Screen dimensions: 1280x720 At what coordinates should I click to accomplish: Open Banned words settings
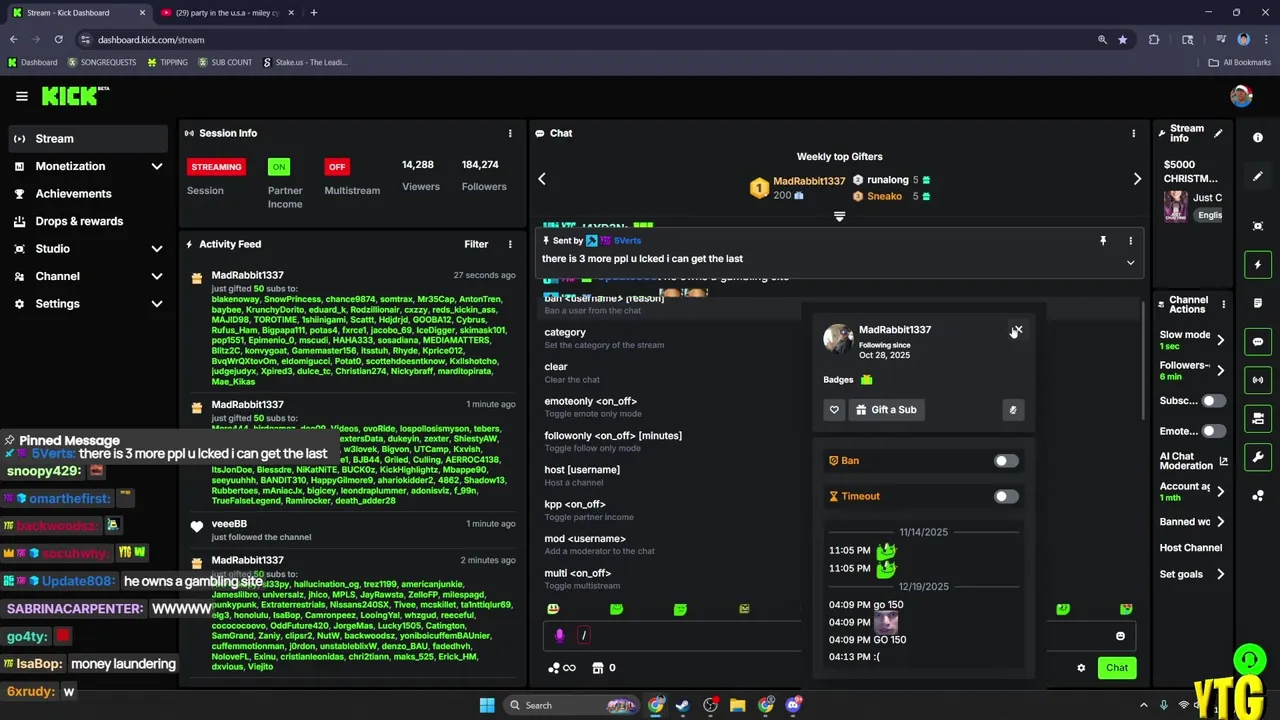pyautogui.click(x=1192, y=522)
